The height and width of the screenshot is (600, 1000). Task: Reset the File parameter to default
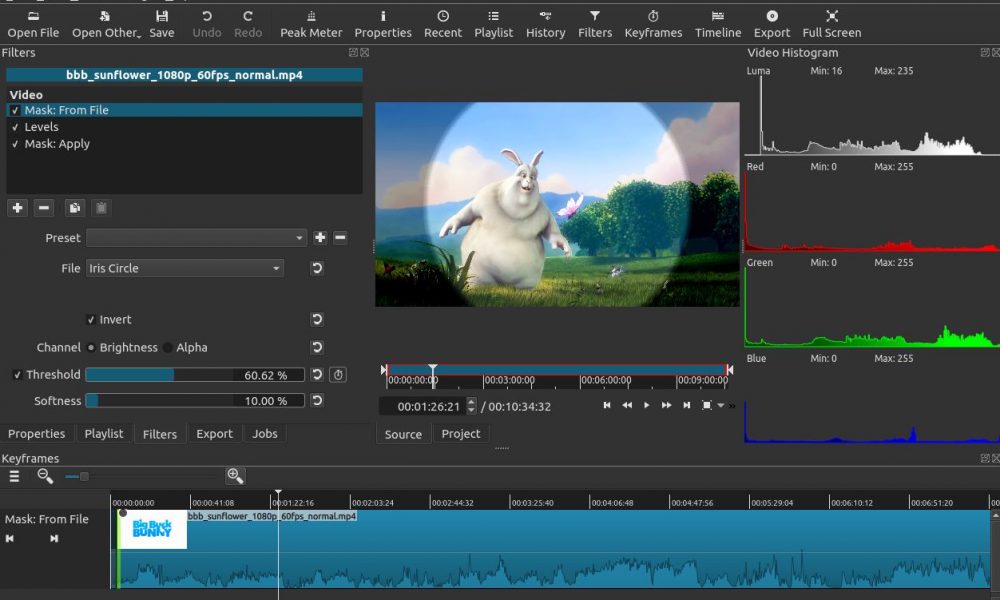317,268
